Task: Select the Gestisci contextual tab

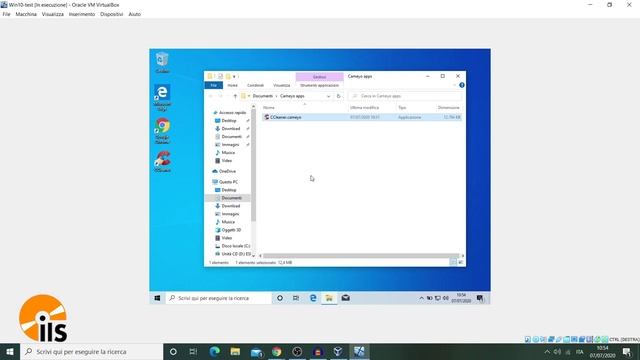Action: click(x=320, y=77)
